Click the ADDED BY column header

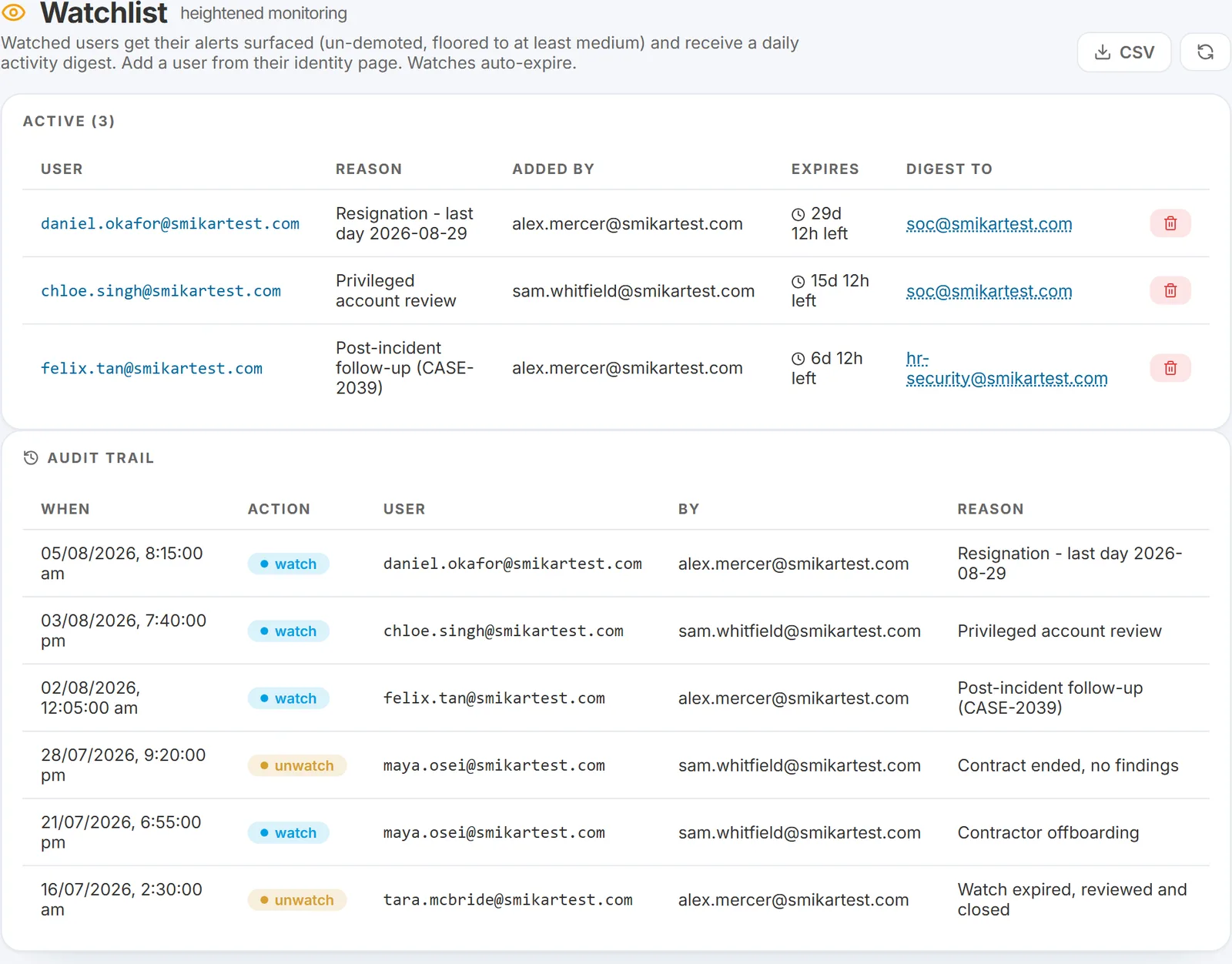(x=554, y=169)
